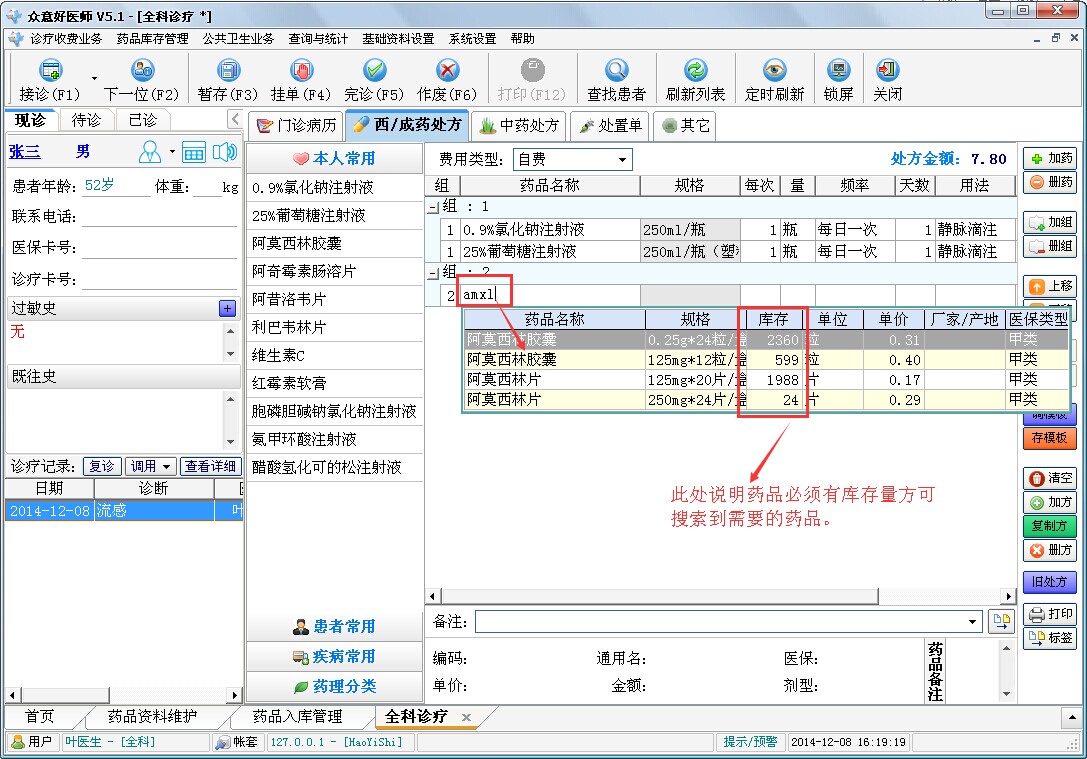Image resolution: width=1087 pixels, height=759 pixels.
Task: Click the 挂单(F4) hand icon
Action: (x=301, y=70)
